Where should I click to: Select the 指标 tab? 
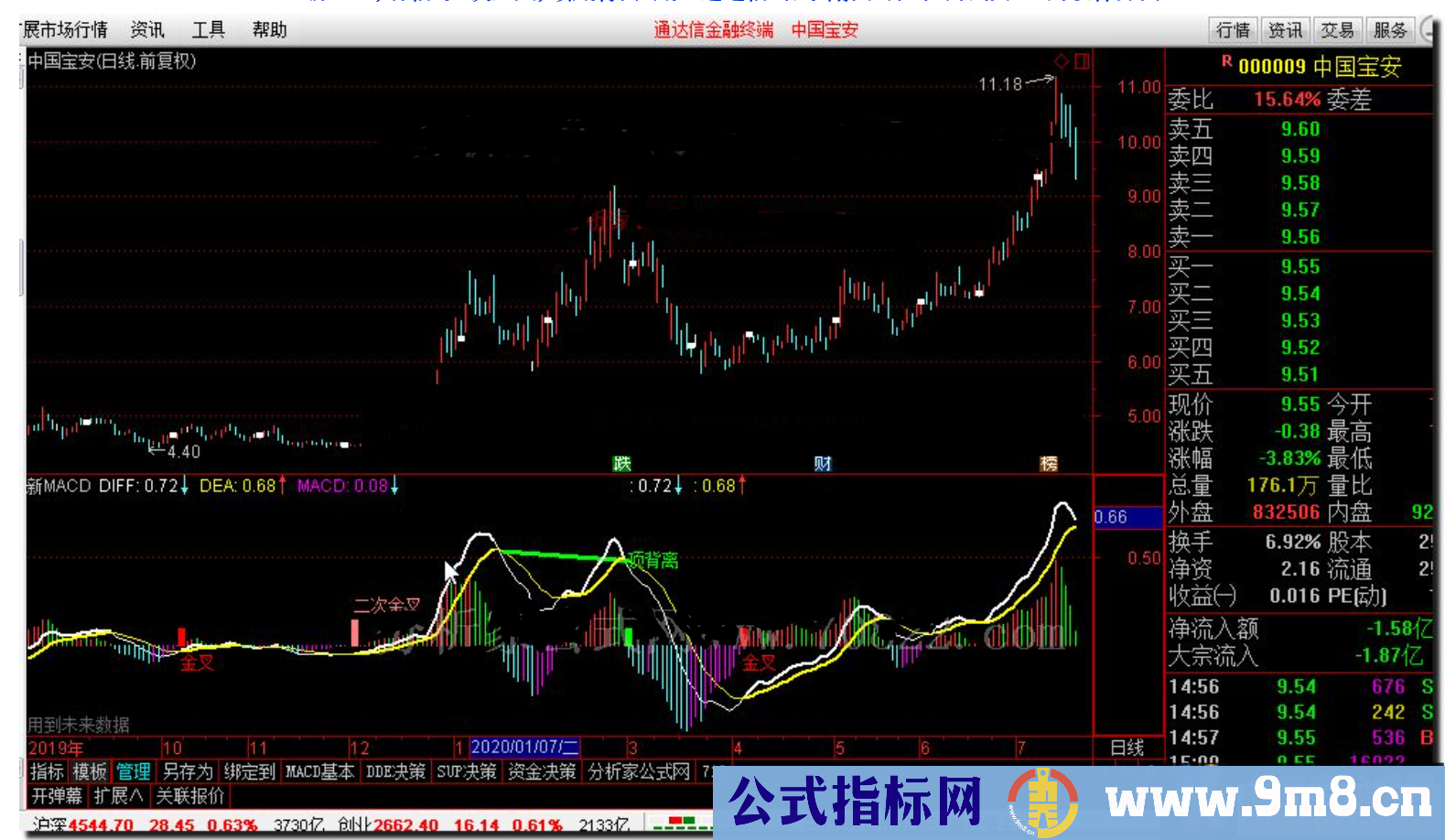coord(47,771)
